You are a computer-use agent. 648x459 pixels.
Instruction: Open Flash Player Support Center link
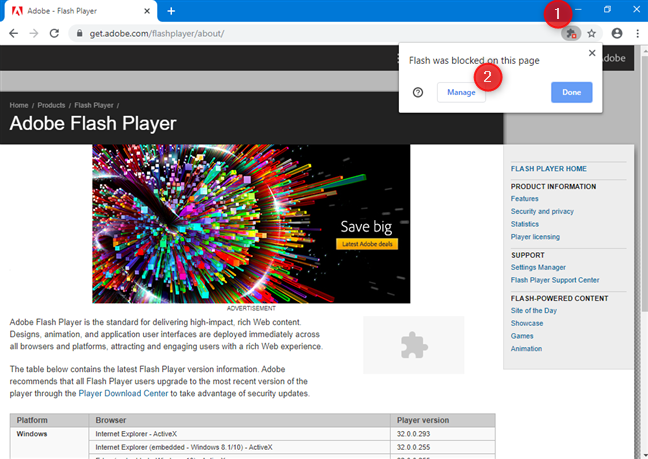[555, 280]
